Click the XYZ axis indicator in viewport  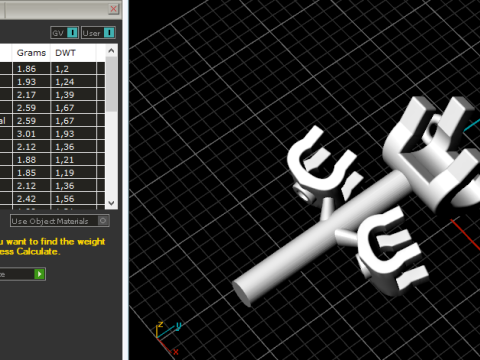(x=168, y=338)
